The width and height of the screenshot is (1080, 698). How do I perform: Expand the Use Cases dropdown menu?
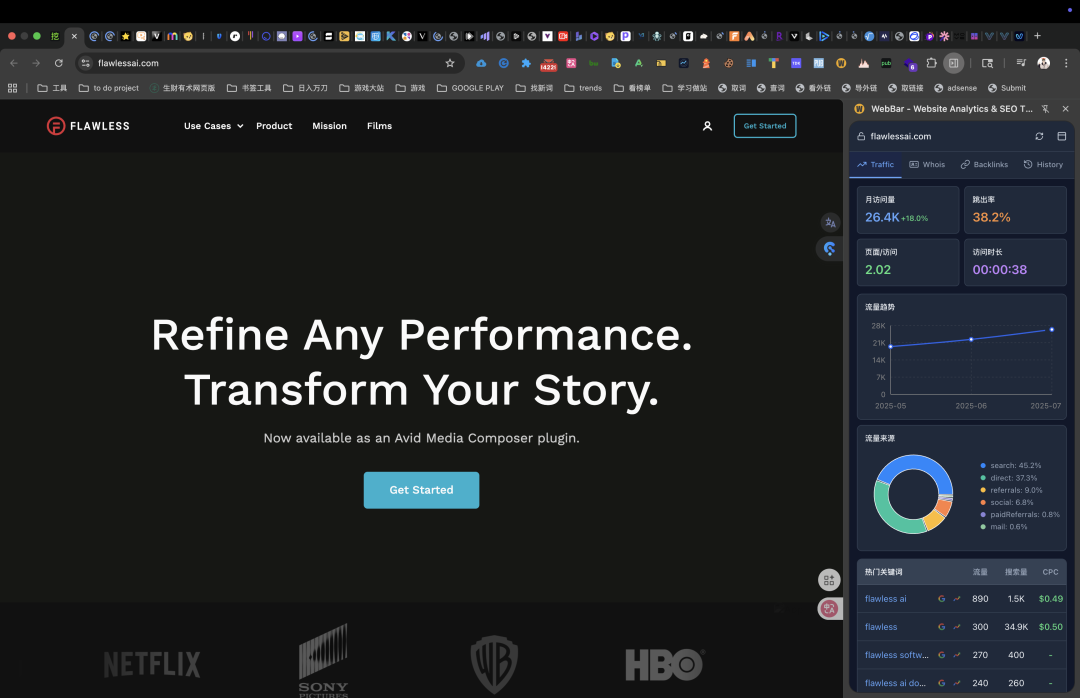tap(214, 126)
